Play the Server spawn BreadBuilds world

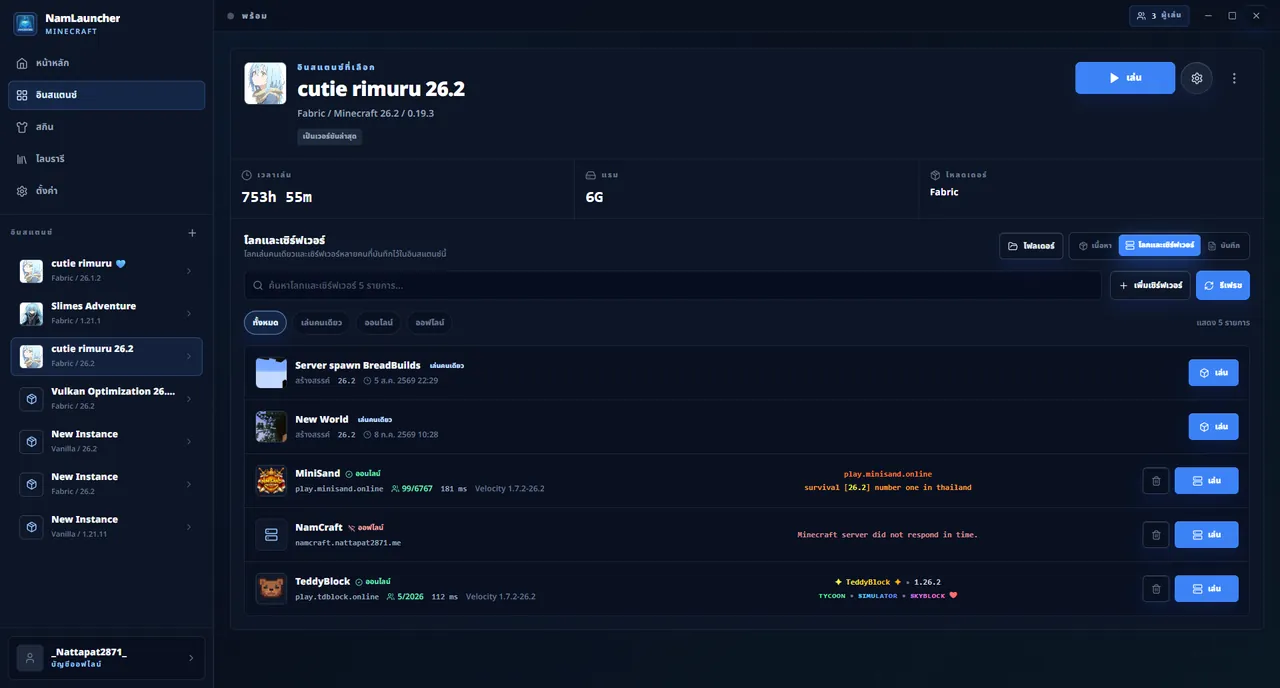(1213, 373)
